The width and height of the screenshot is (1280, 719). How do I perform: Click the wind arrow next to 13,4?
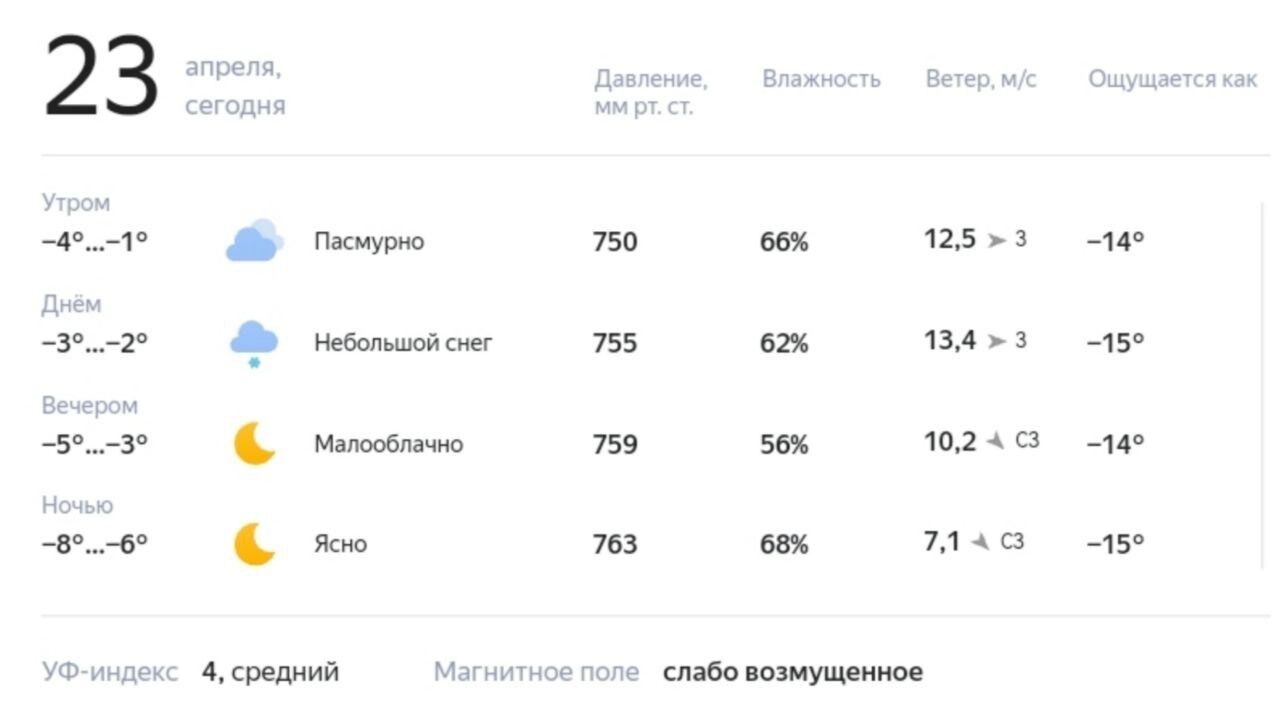[997, 341]
